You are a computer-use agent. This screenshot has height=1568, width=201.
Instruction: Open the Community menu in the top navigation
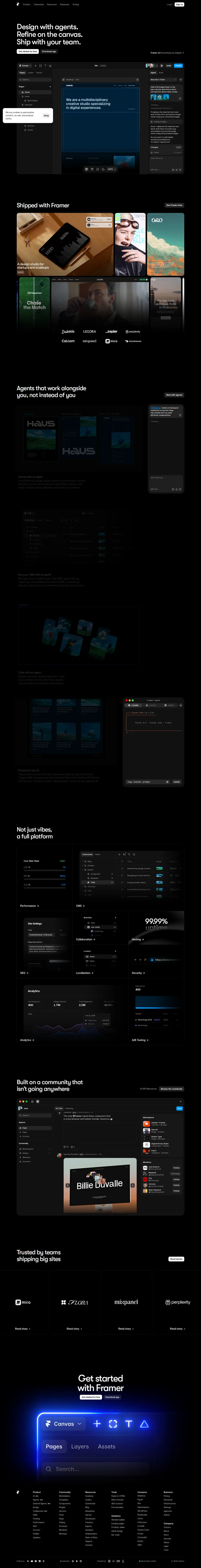39,4
